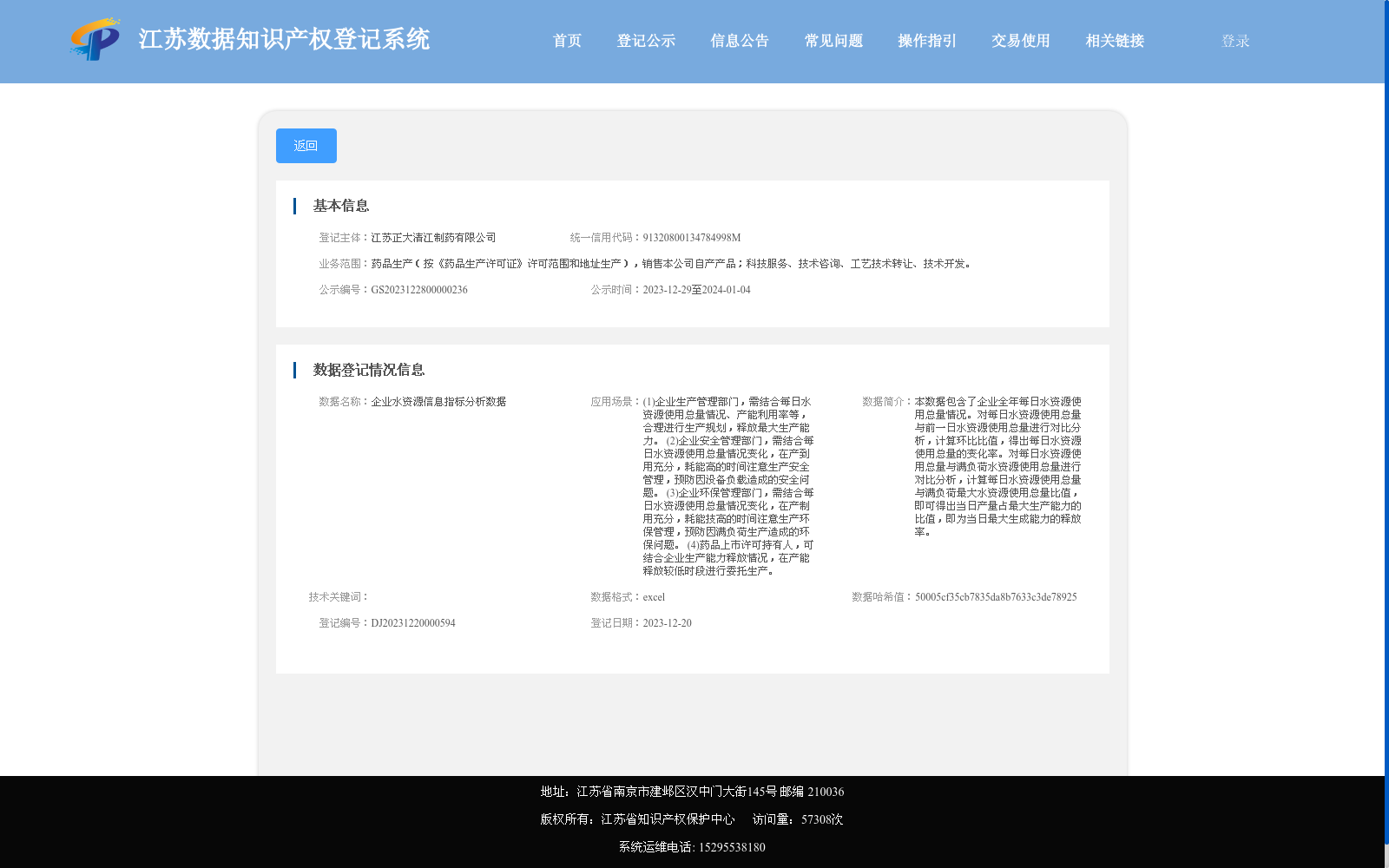Select registration date 2023-12-20
Screen dimensions: 1389x868
[667, 623]
